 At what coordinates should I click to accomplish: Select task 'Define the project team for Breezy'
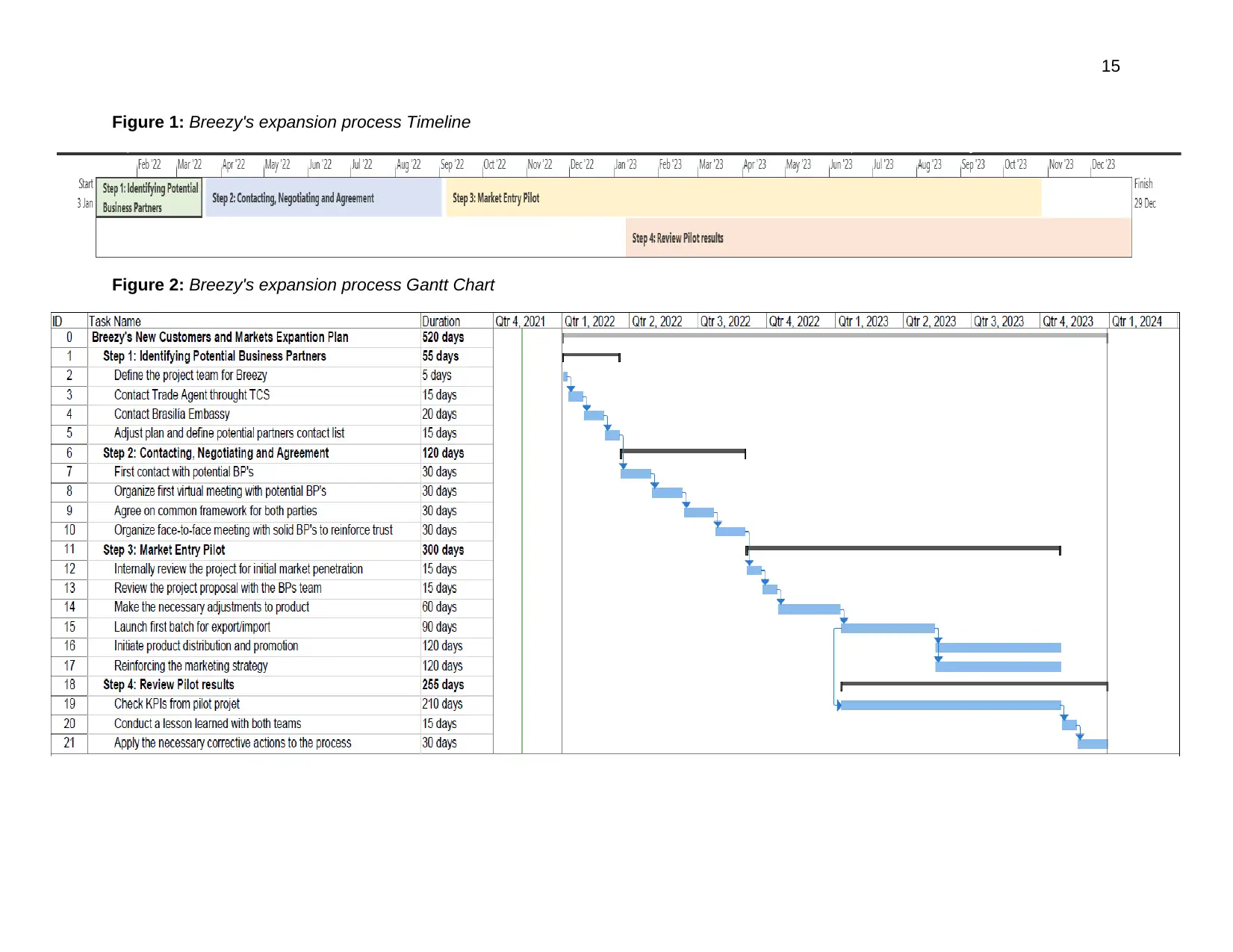(x=190, y=376)
